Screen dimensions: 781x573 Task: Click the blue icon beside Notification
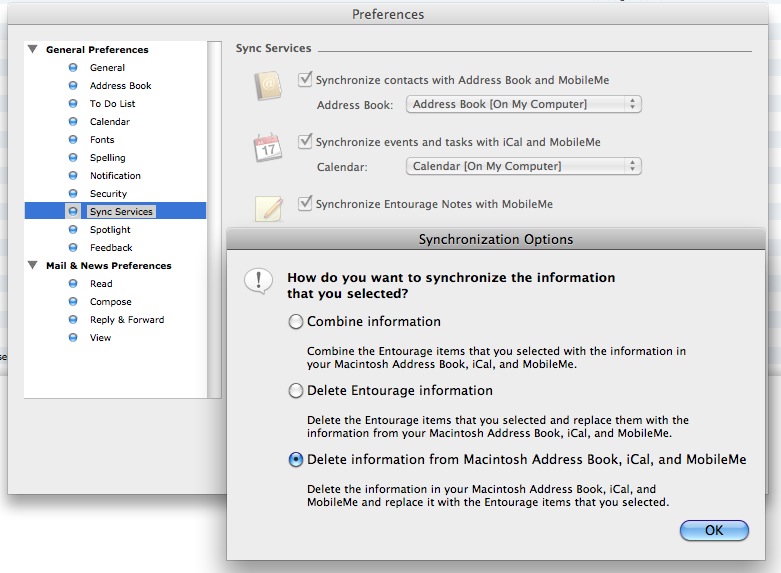tap(73, 175)
